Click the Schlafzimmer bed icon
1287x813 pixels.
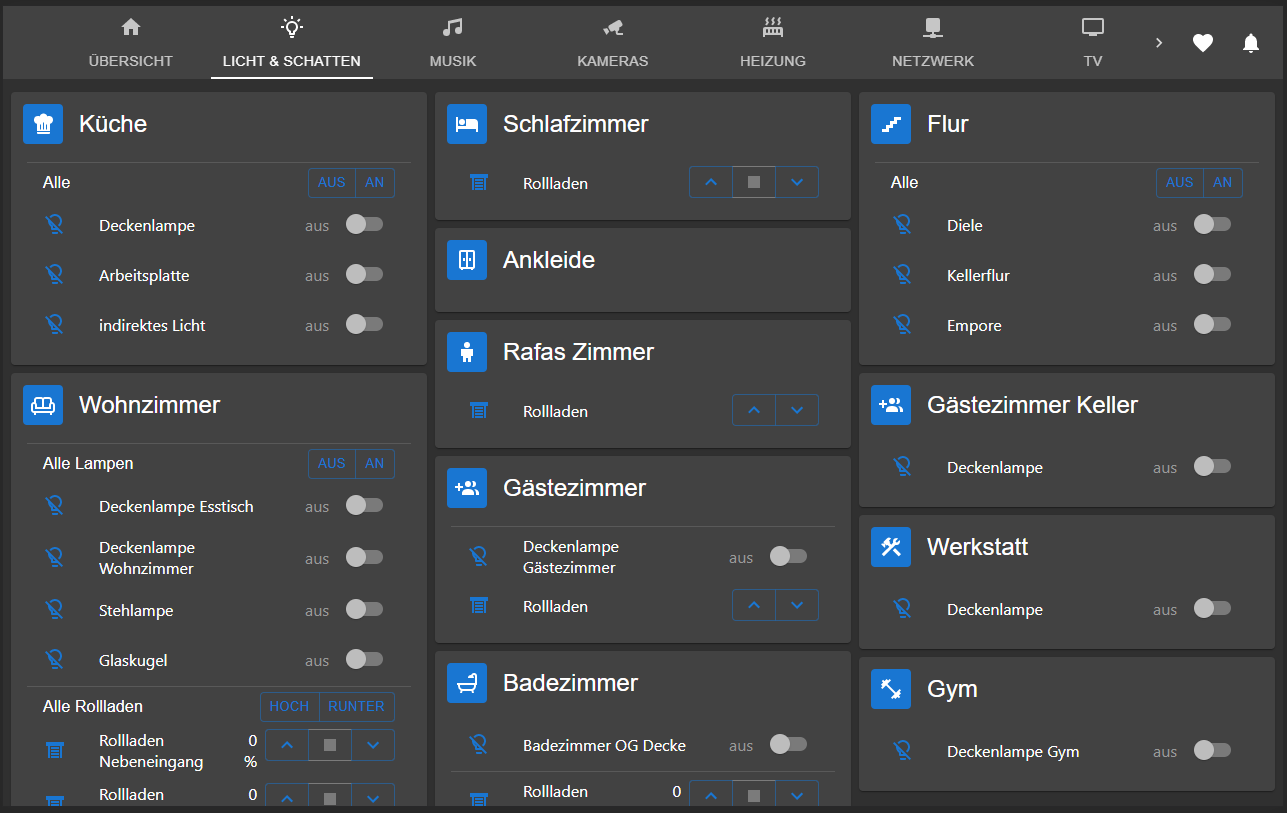(467, 124)
